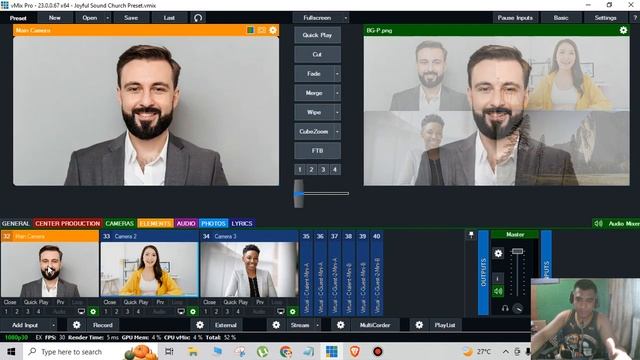
Task: Switch to the LYRICS tab
Action: 242,223
